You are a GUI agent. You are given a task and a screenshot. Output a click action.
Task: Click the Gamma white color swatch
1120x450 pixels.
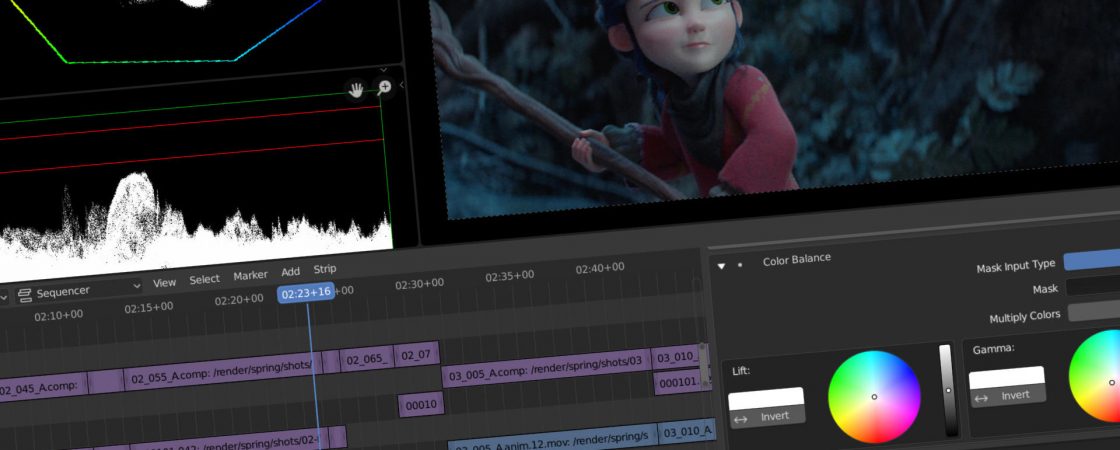point(1006,378)
